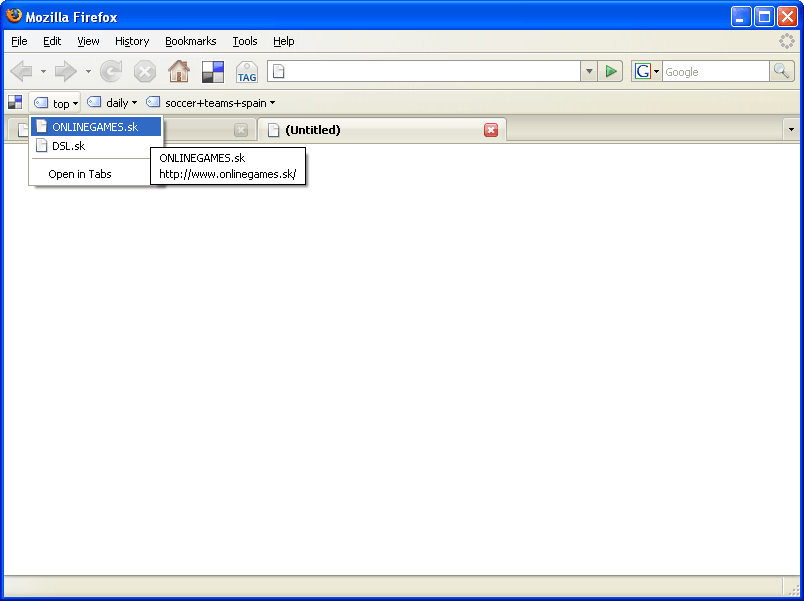
Task: Click the activity throbber icon
Action: [787, 41]
